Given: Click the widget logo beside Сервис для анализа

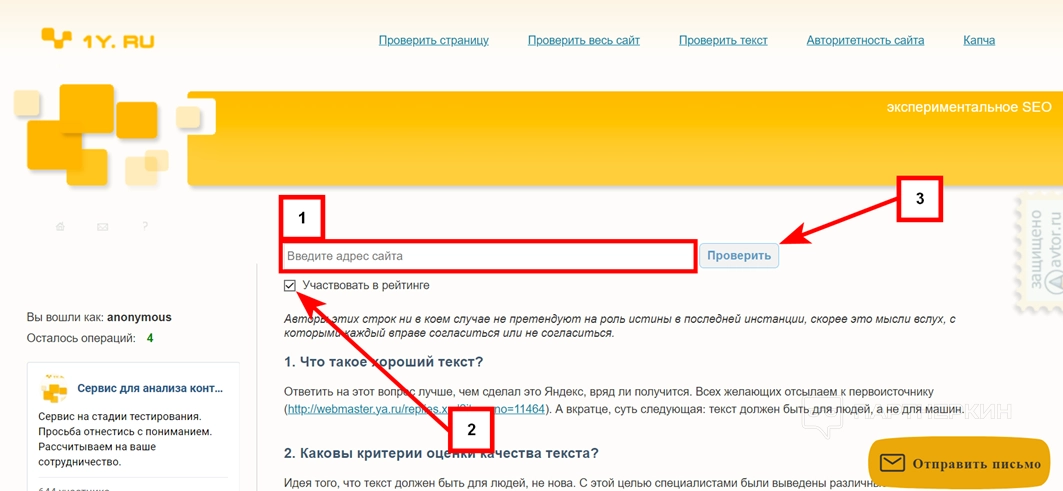Looking at the screenshot, I should click(x=54, y=389).
